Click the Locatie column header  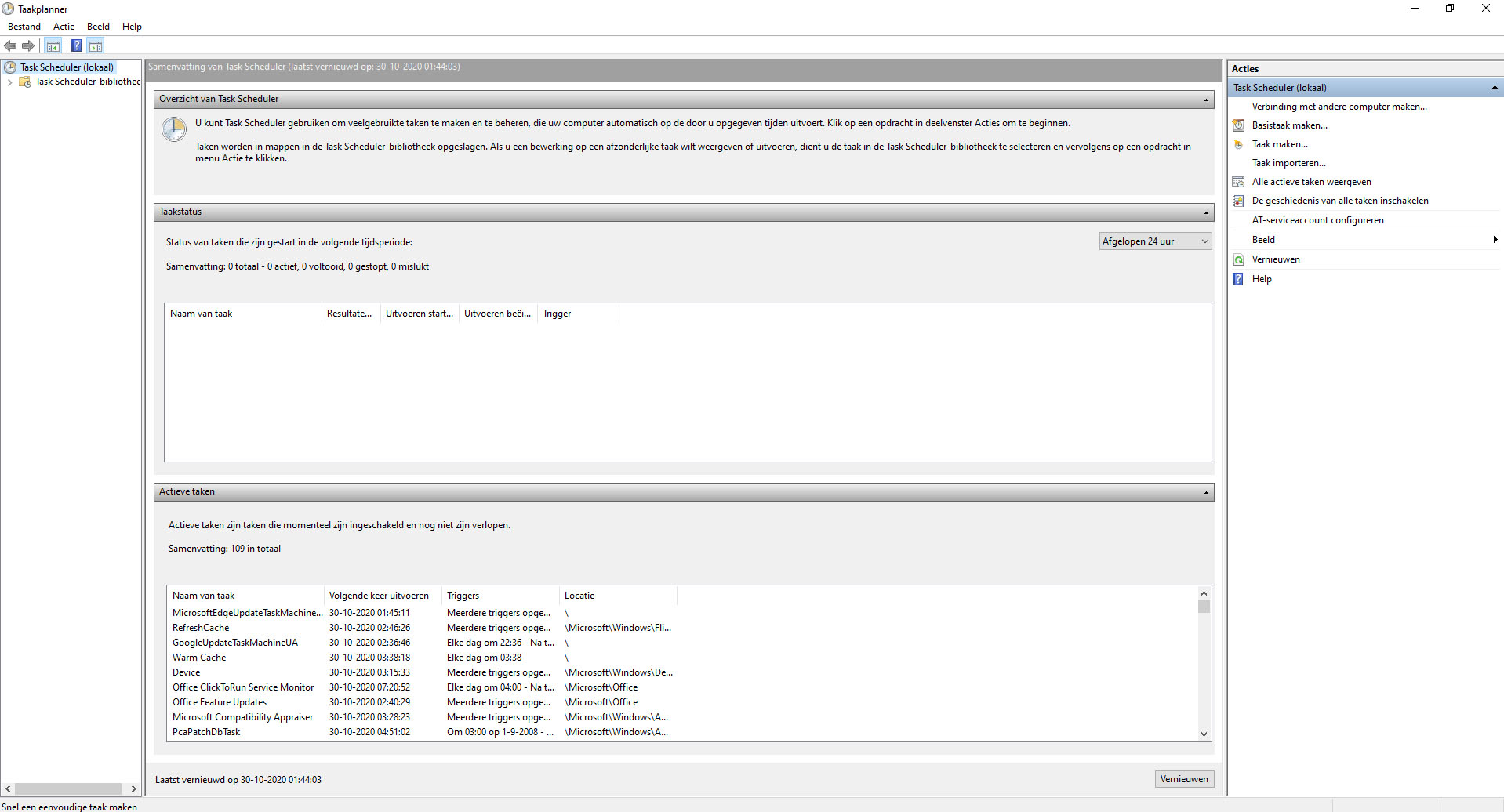coord(618,596)
